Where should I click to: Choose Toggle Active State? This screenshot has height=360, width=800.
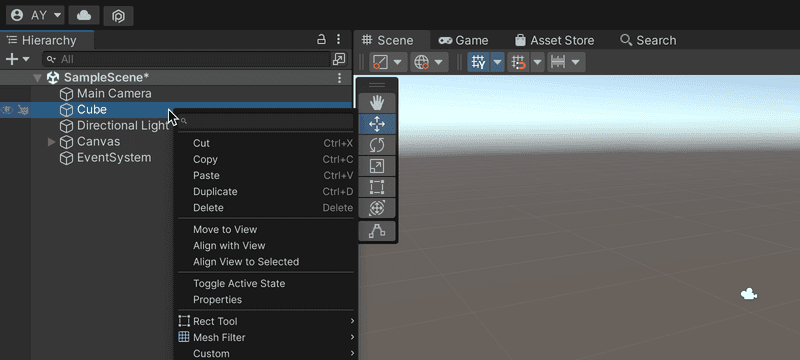tap(265, 284)
